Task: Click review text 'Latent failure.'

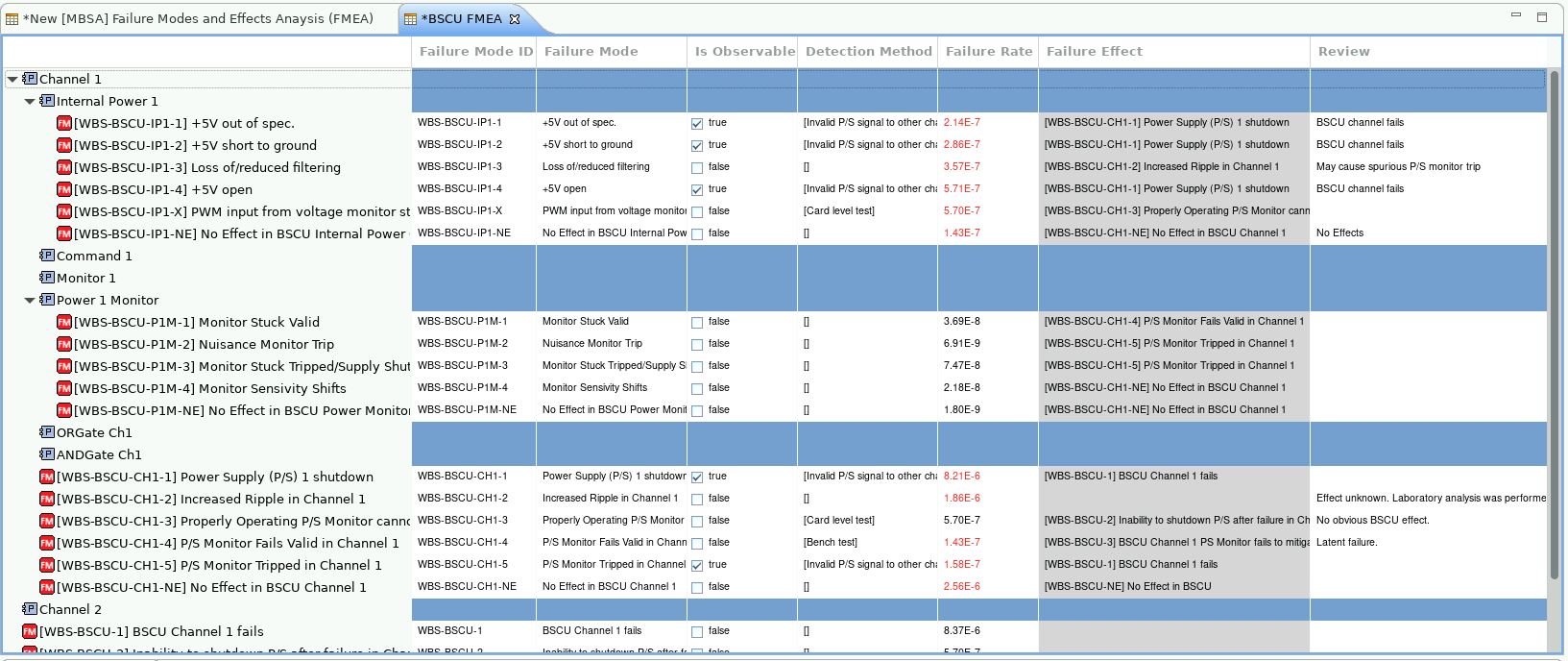Action: pos(1346,543)
